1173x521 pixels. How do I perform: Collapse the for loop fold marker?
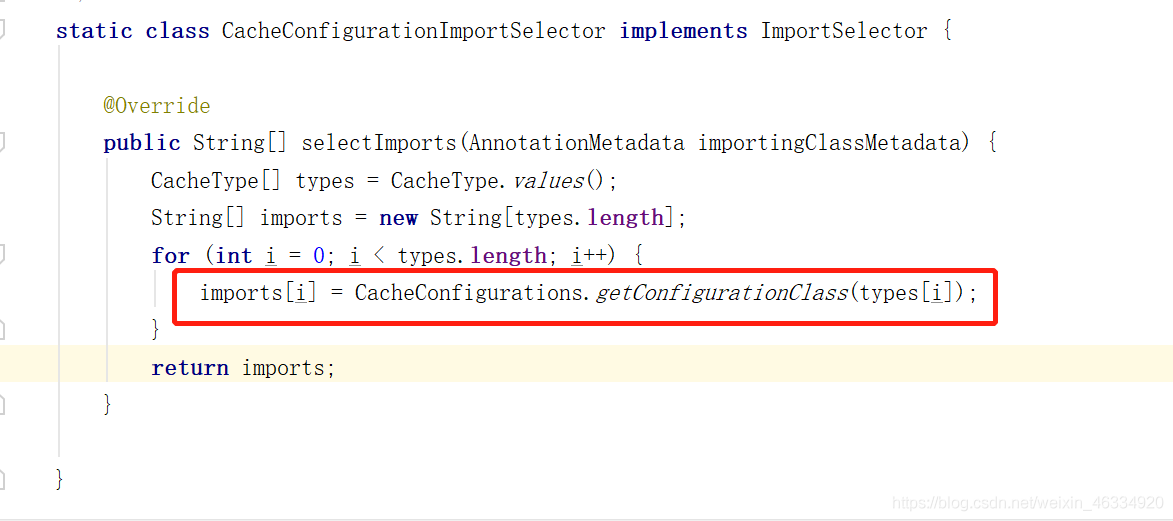coord(2,255)
